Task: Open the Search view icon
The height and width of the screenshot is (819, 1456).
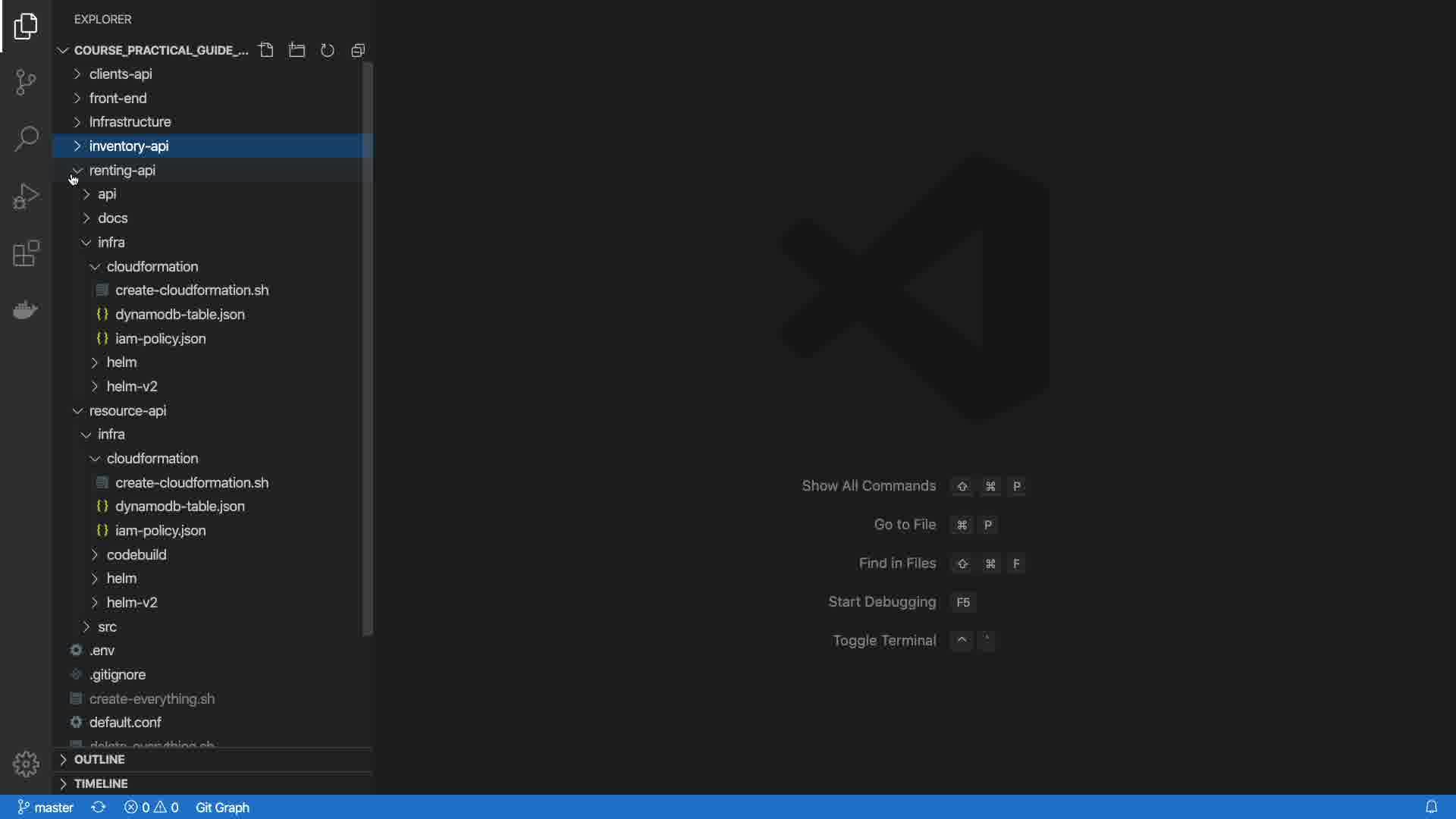Action: pos(26,139)
